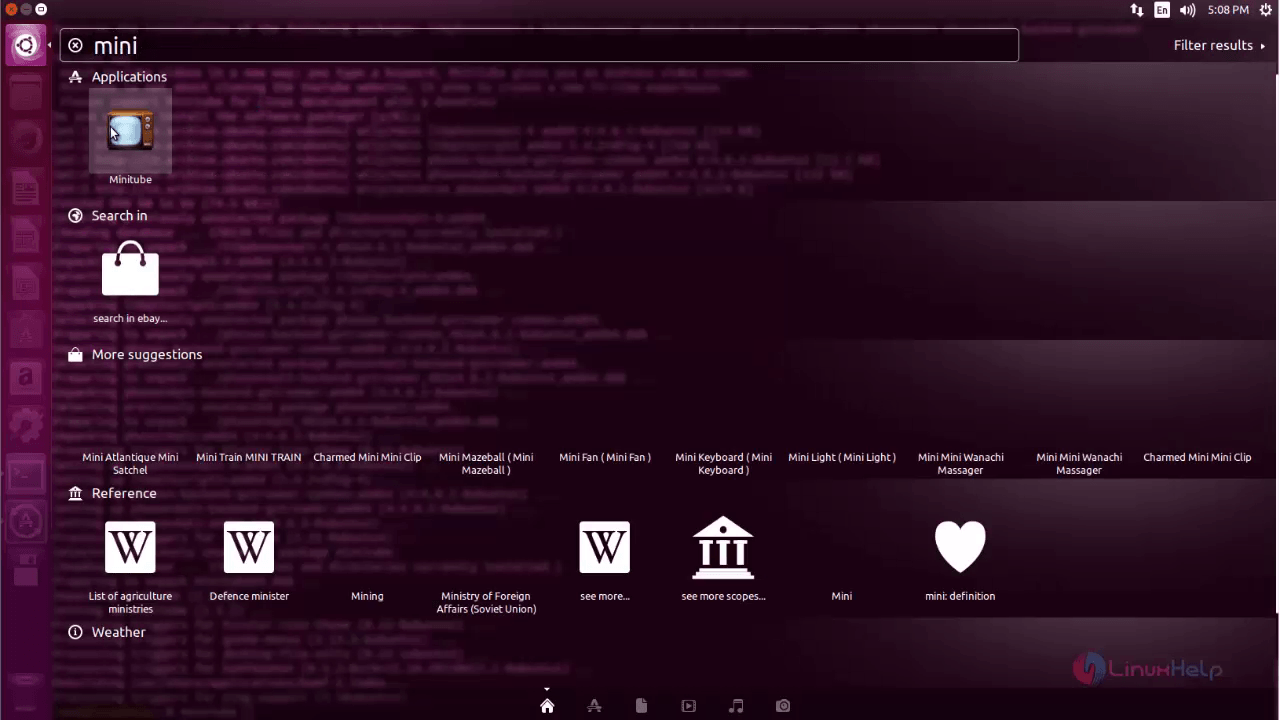The width and height of the screenshot is (1280, 720).
Task: Collapse the 'More suggestions' category header
Action: coord(135,354)
